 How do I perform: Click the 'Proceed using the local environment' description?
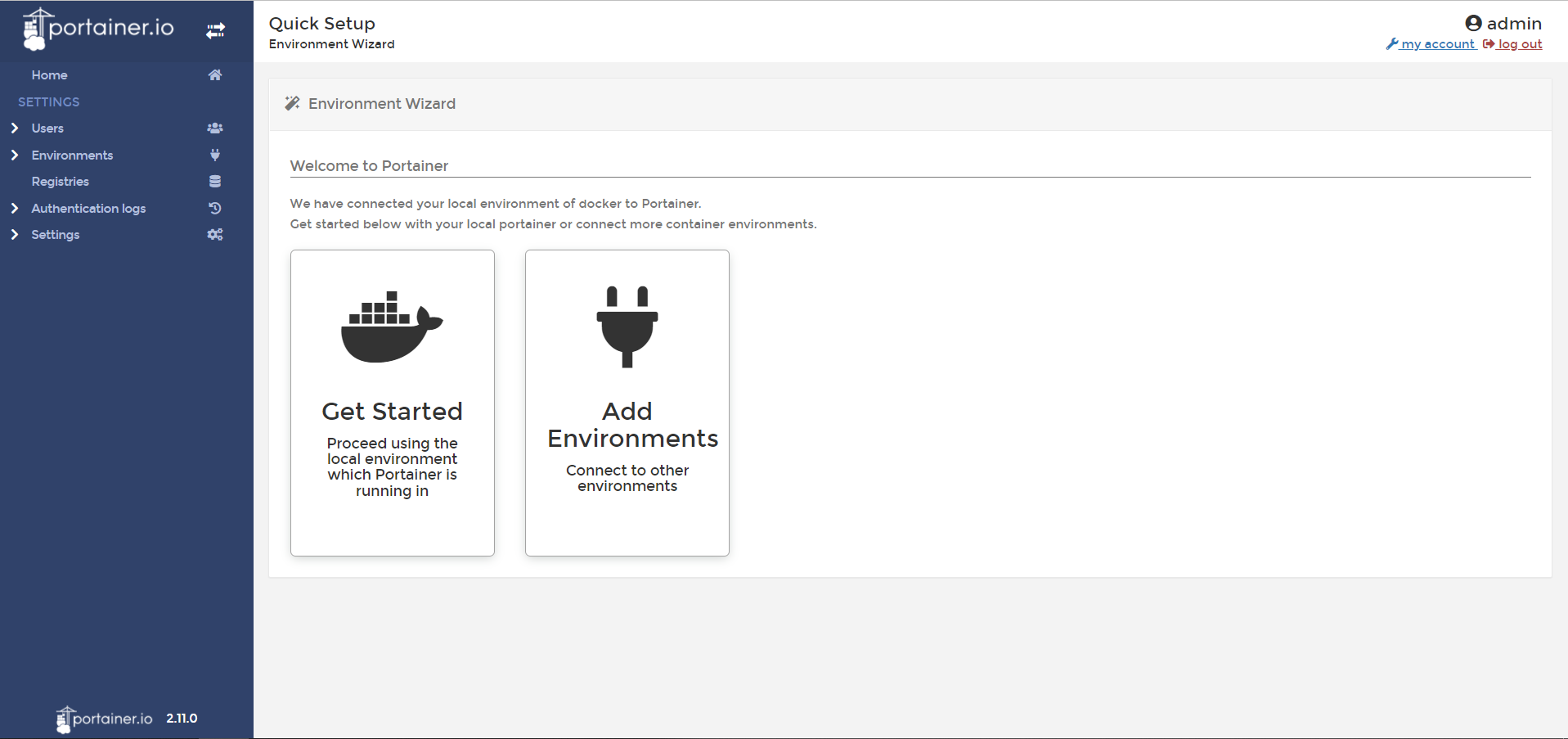392,466
